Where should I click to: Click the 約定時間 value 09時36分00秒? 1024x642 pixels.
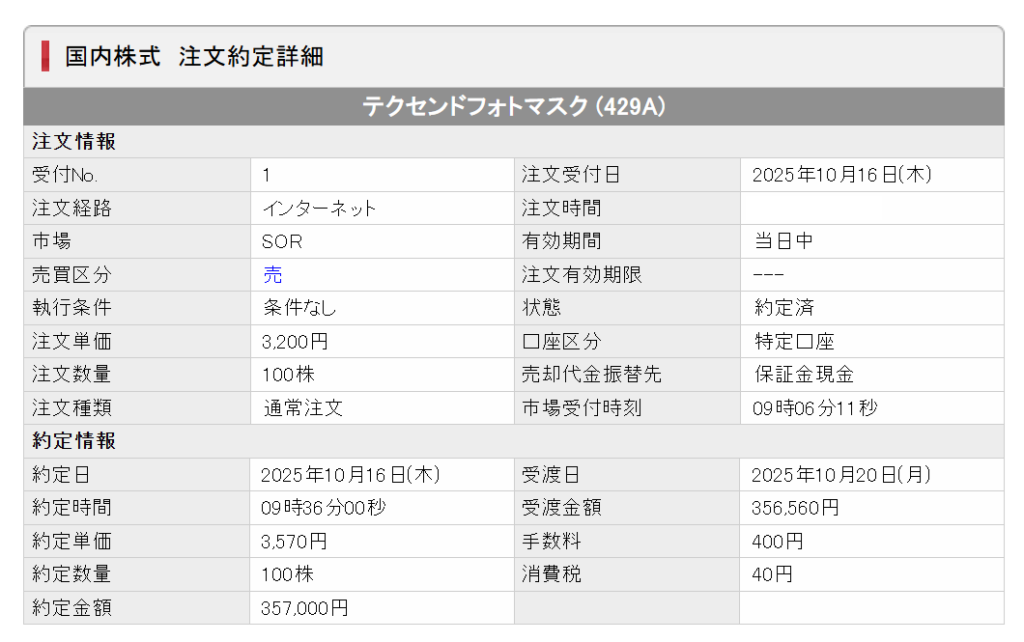(x=323, y=508)
